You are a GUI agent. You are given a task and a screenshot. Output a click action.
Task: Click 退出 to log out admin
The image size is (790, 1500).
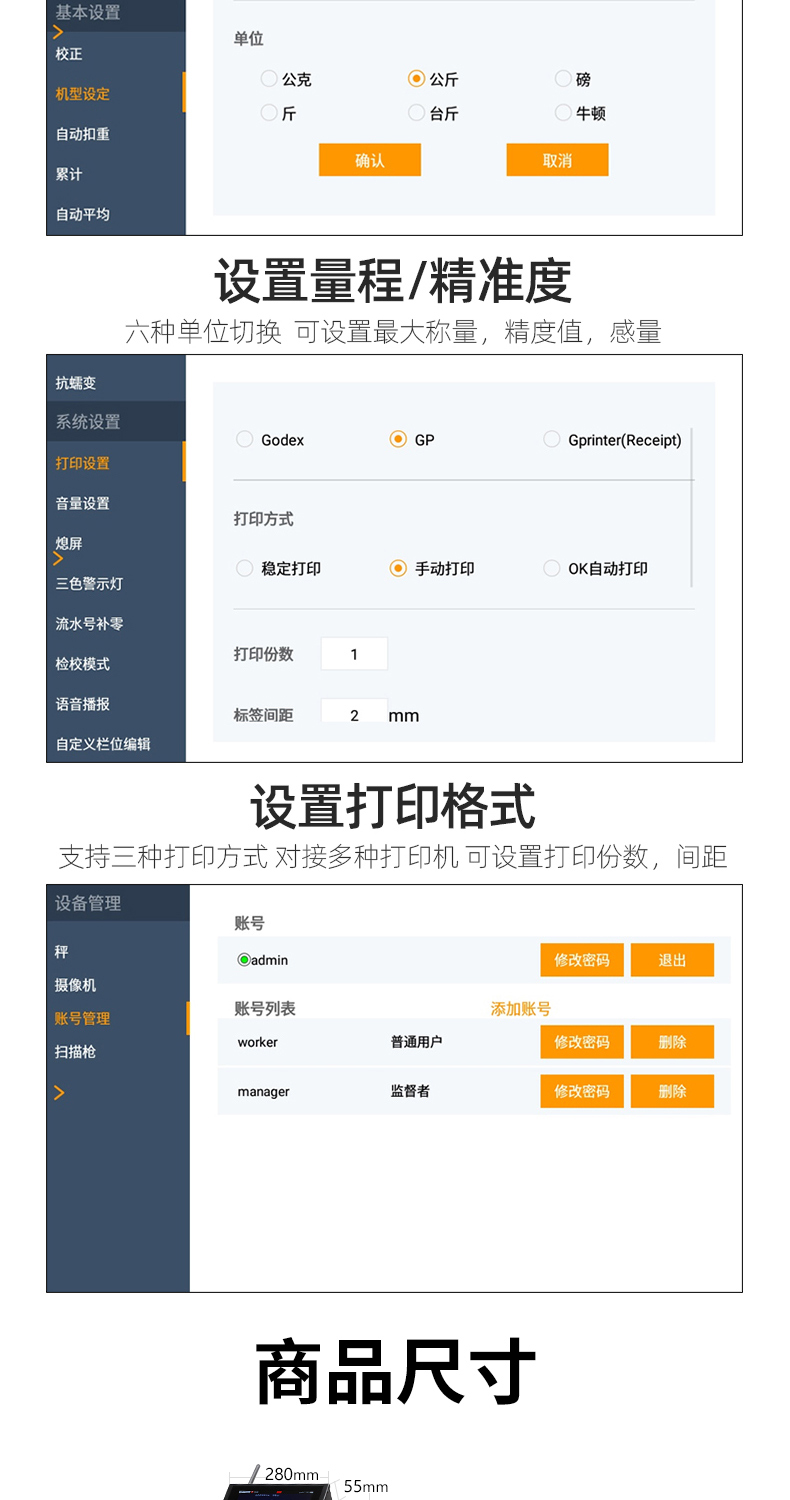(x=672, y=960)
